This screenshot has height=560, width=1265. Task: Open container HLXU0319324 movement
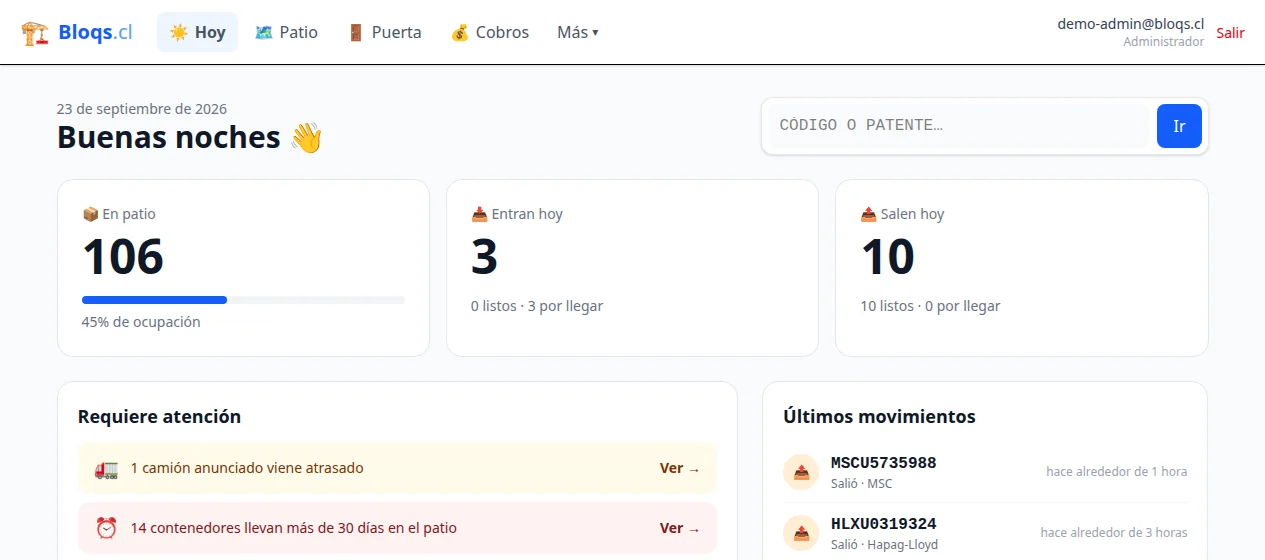(884, 524)
